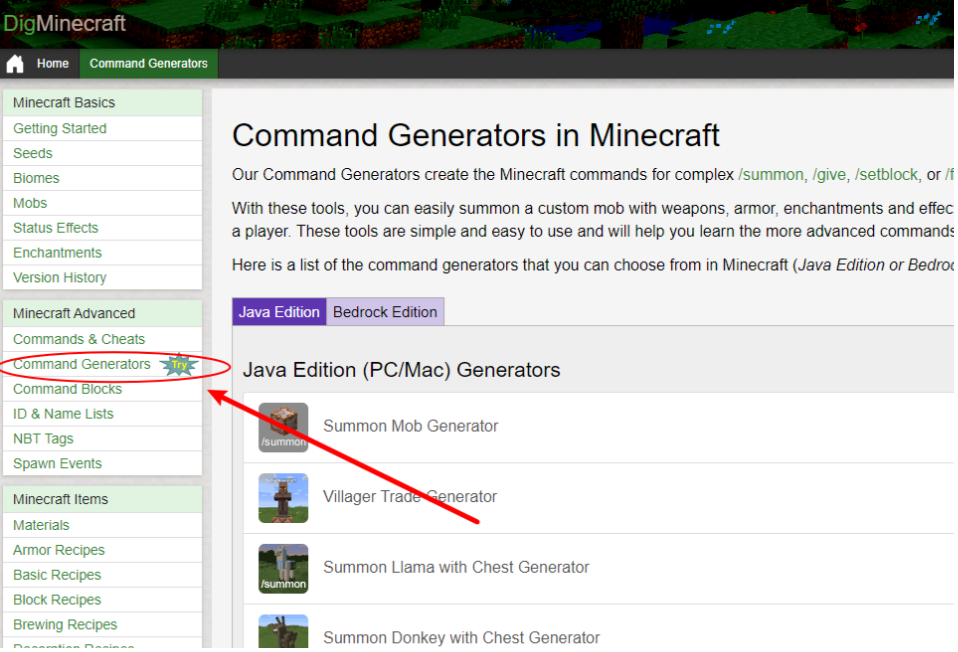Open the Armor Recipes sidebar link
Image resolution: width=958 pixels, height=652 pixels.
[x=59, y=551]
